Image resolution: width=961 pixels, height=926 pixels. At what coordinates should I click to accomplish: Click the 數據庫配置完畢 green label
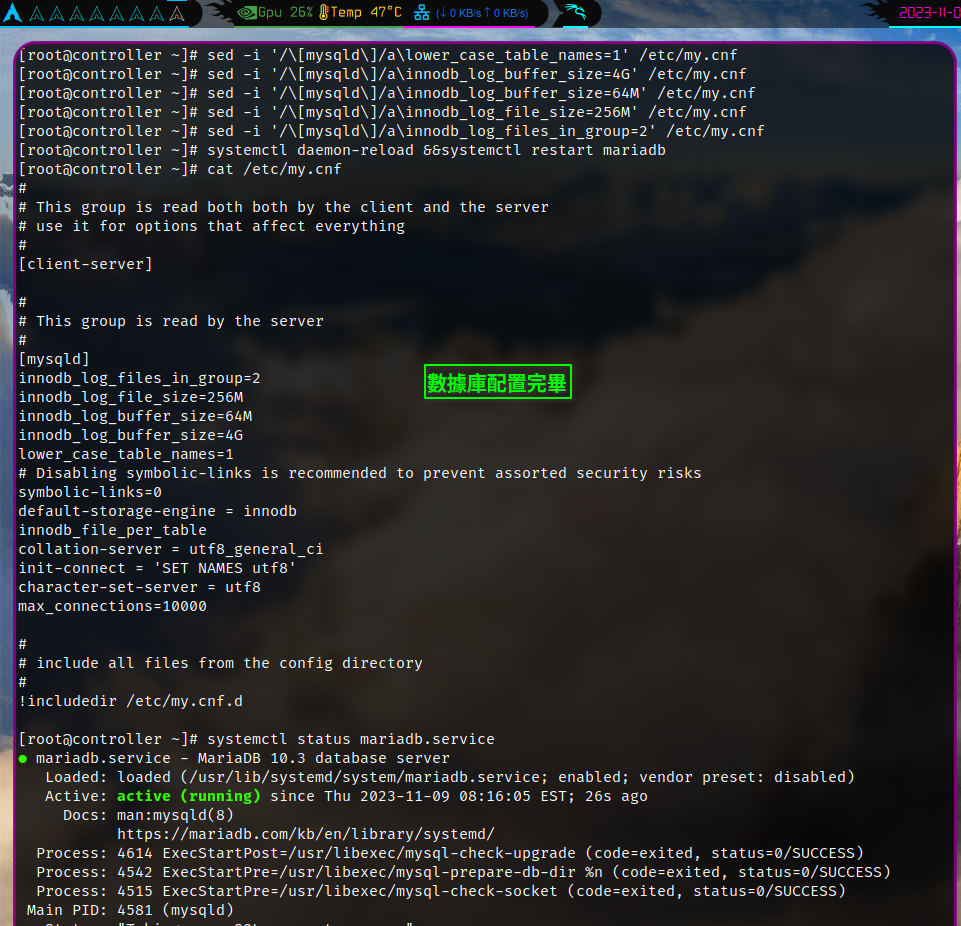pos(497,381)
